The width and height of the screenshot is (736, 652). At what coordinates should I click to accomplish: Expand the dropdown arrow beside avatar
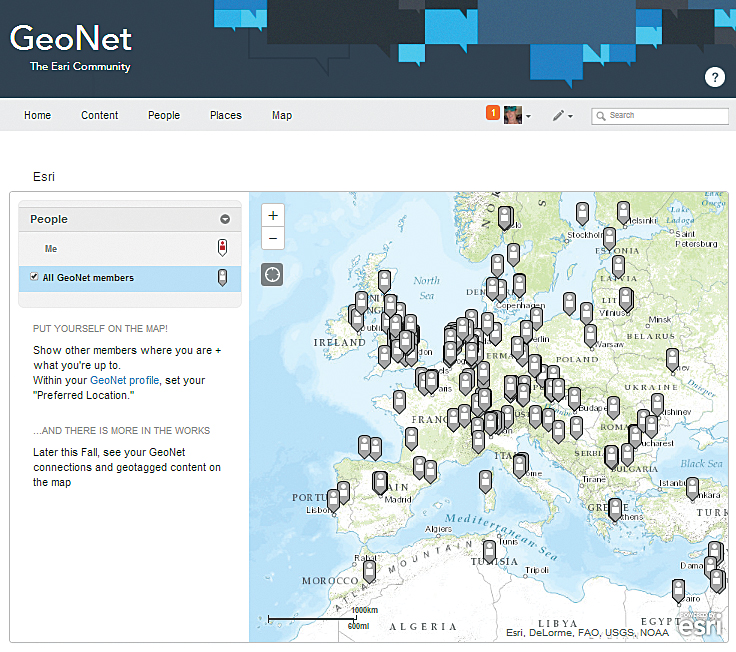pyautogui.click(x=529, y=116)
